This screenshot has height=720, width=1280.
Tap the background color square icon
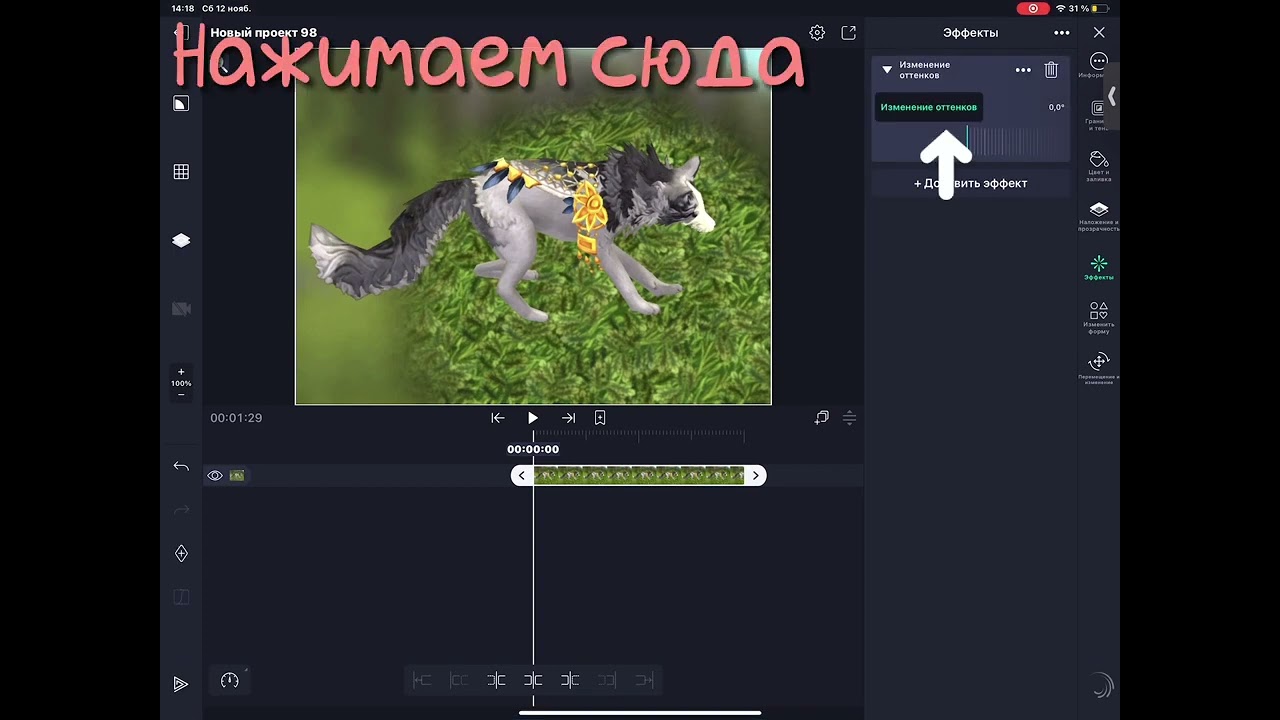tap(181, 103)
